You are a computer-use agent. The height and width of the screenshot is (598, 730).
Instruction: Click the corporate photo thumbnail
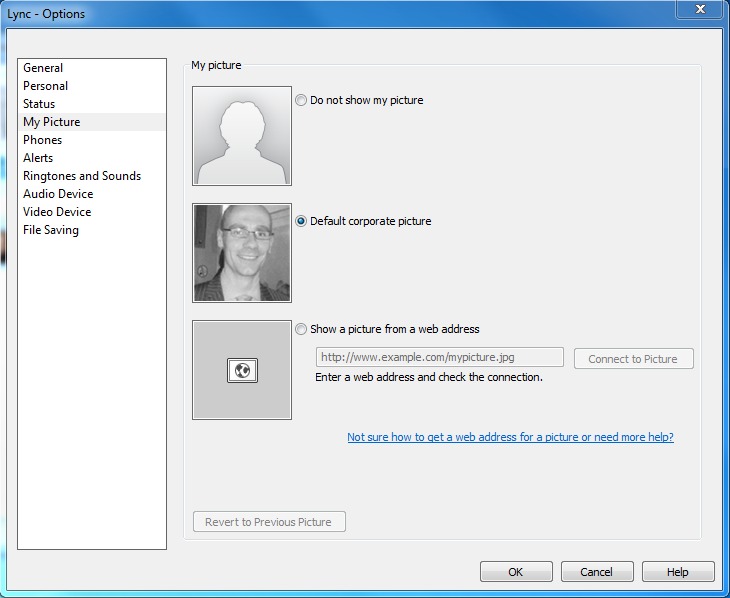[x=242, y=253]
